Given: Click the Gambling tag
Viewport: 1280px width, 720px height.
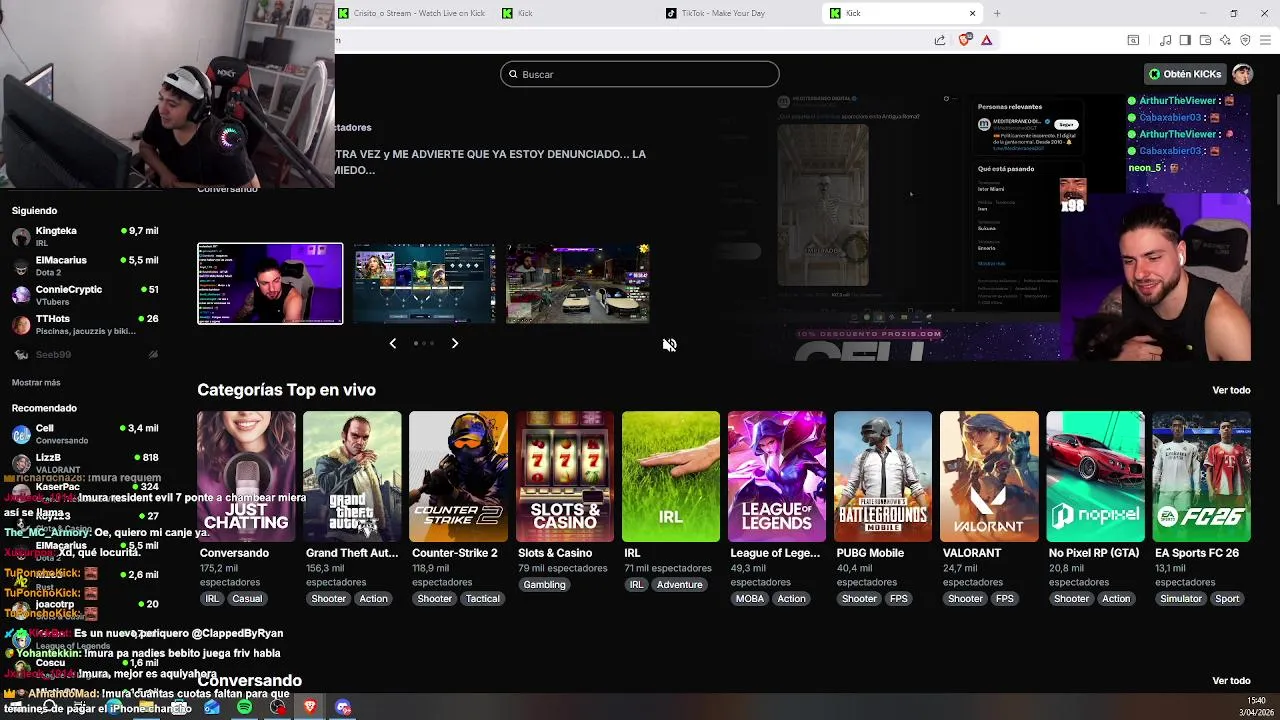Looking at the screenshot, I should [544, 584].
